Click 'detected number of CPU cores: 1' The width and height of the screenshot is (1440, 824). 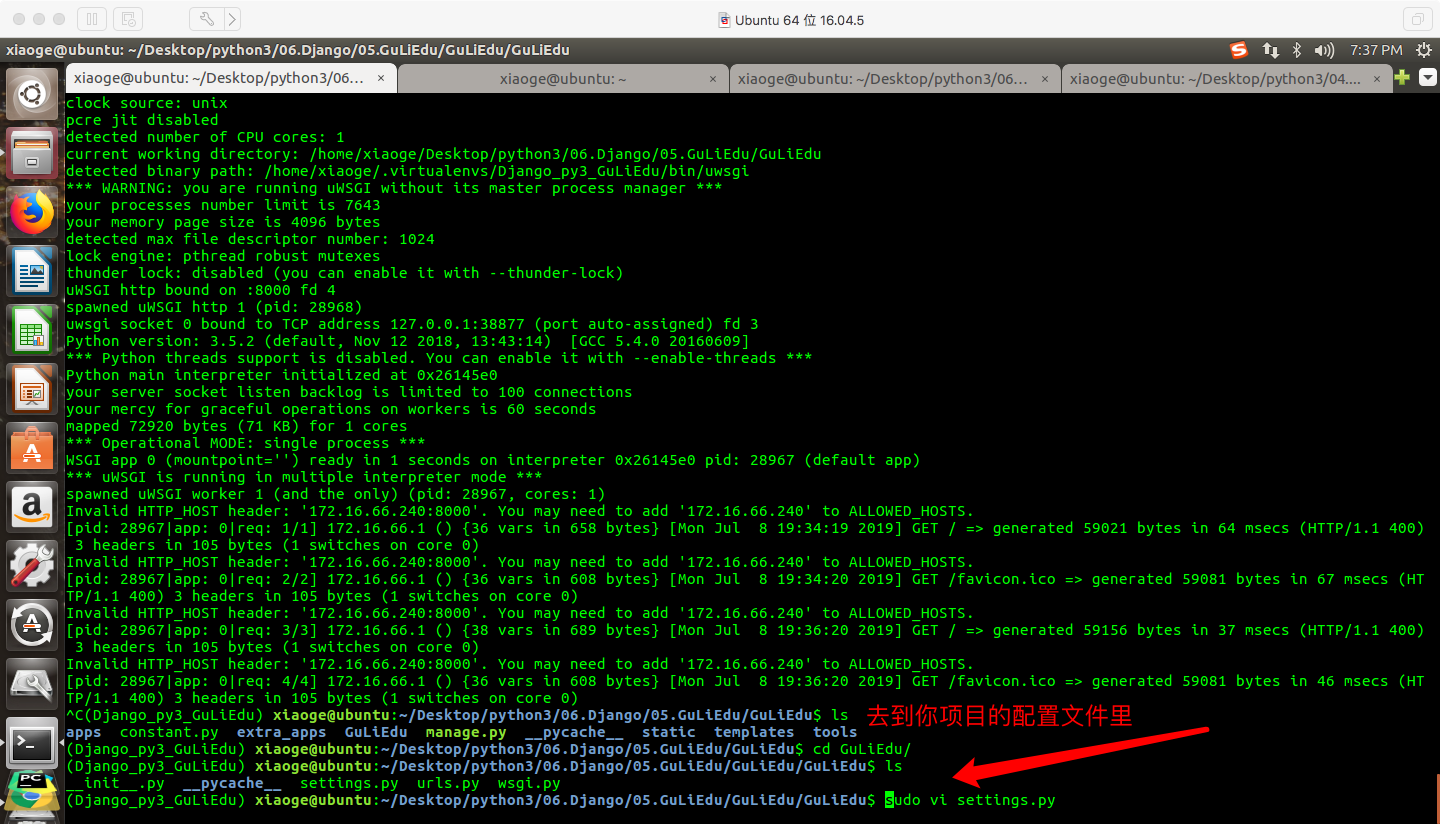point(205,137)
